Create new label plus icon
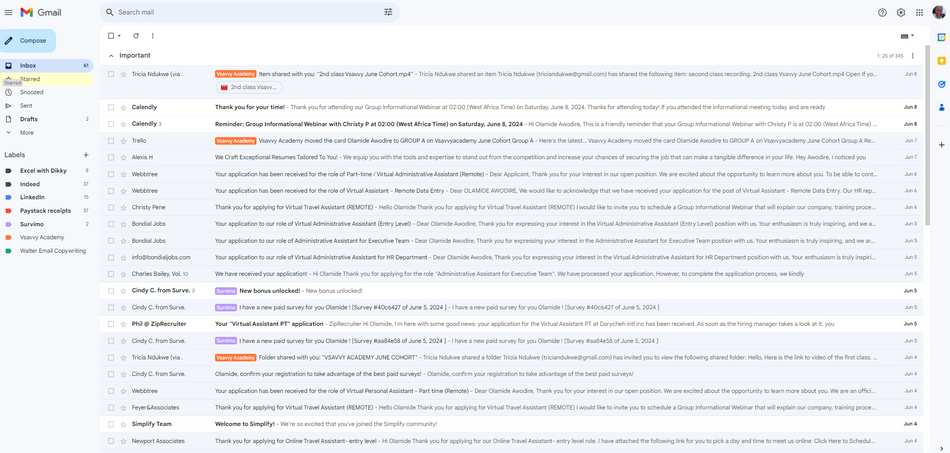 tap(85, 155)
